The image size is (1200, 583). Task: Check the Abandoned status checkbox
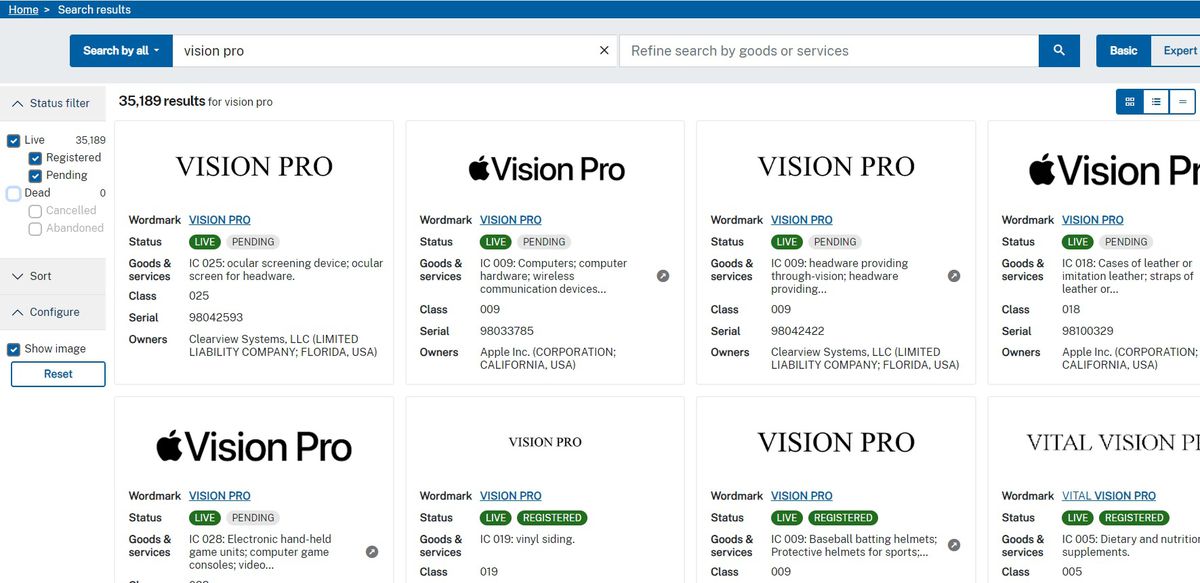pos(36,229)
